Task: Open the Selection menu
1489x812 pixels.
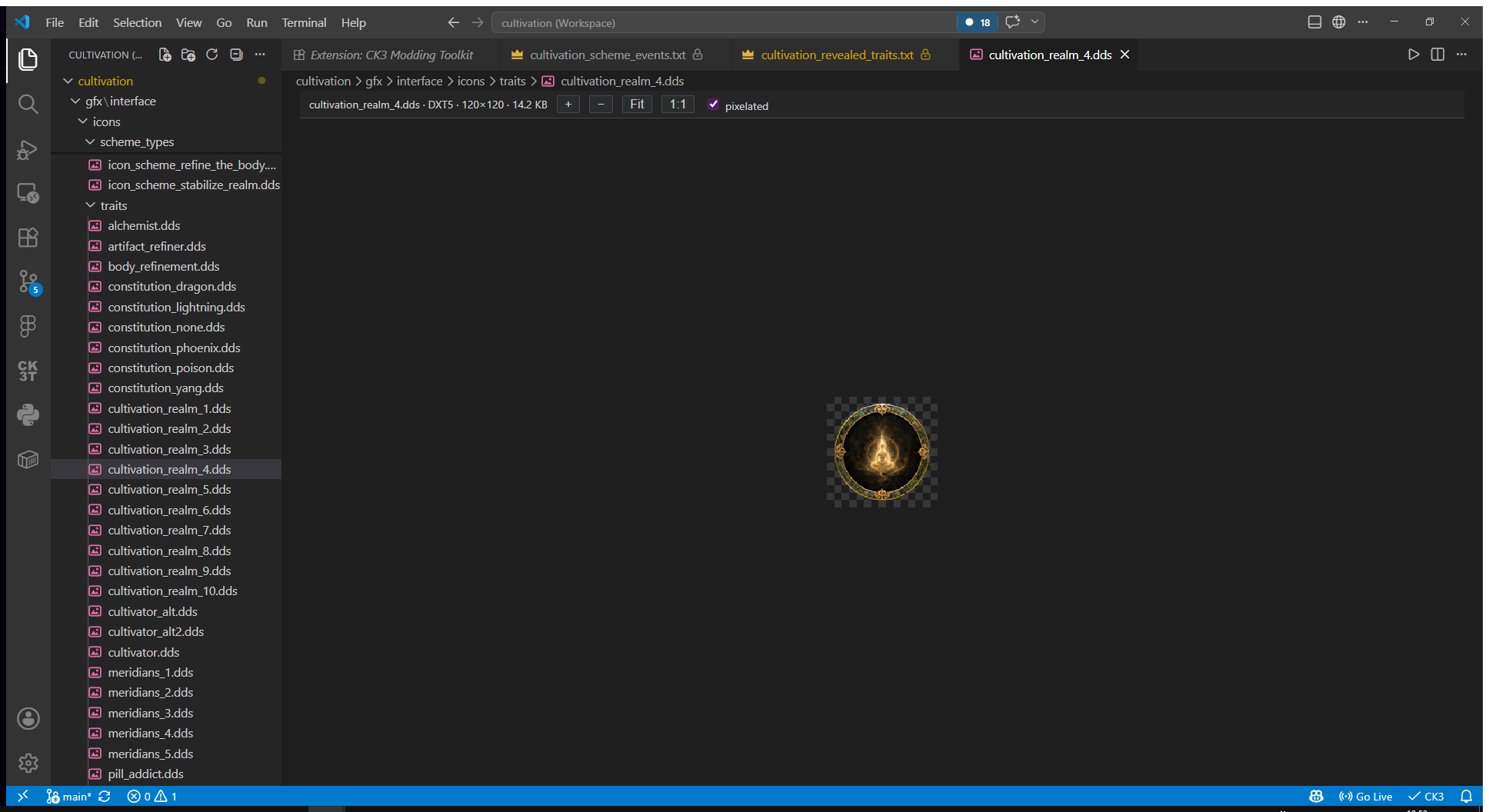Action: (x=137, y=22)
